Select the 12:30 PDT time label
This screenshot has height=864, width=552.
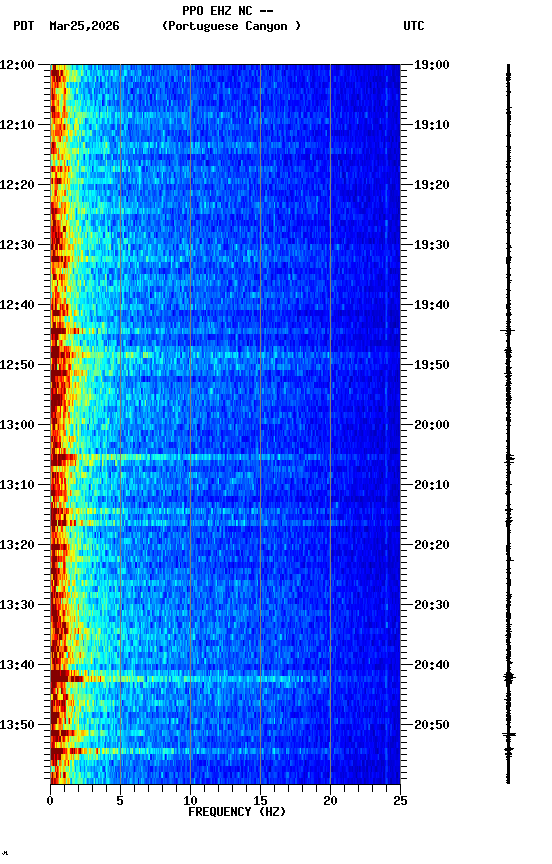point(17,245)
